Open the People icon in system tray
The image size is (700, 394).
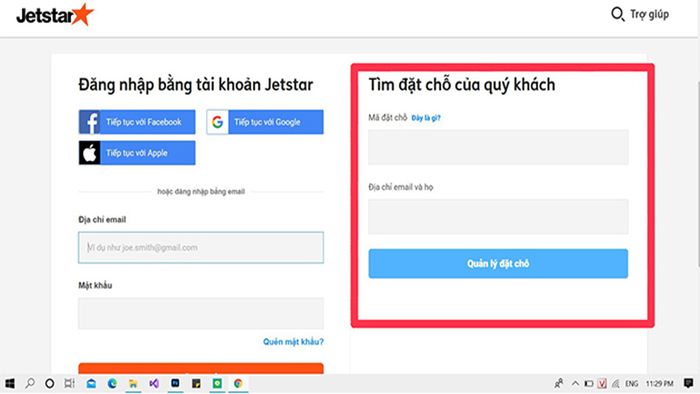point(559,383)
